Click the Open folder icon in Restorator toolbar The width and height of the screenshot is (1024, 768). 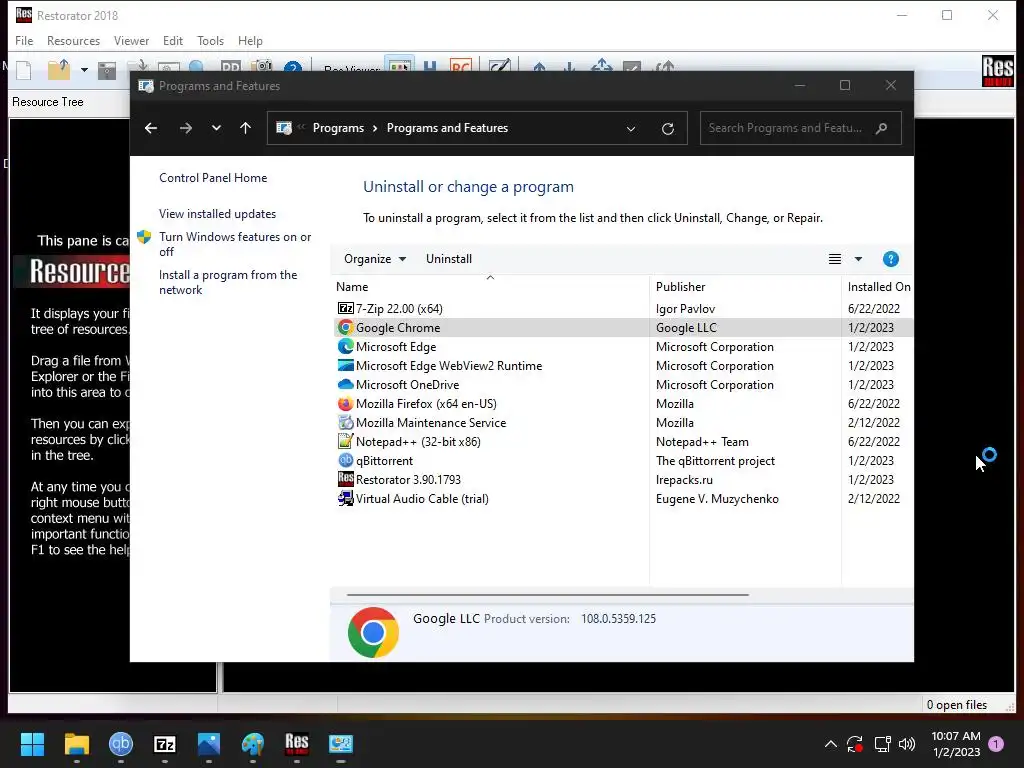59,69
